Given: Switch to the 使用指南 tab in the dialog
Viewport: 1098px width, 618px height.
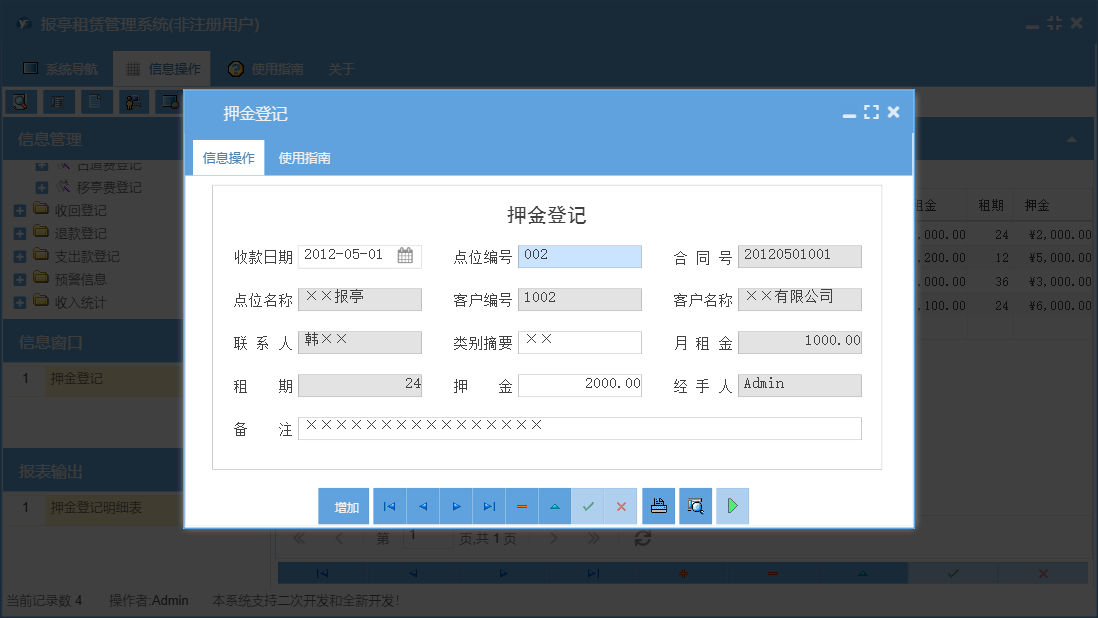Looking at the screenshot, I should pos(304,157).
